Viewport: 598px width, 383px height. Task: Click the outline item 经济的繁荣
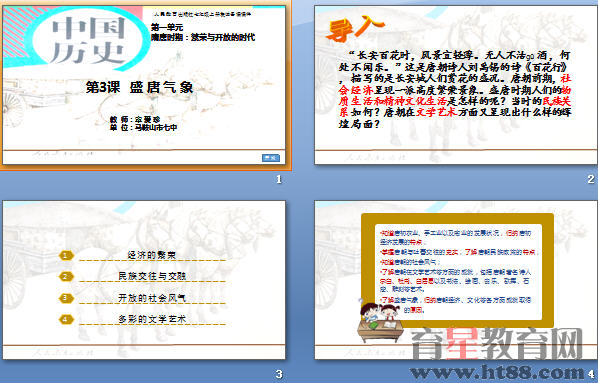click(x=152, y=255)
